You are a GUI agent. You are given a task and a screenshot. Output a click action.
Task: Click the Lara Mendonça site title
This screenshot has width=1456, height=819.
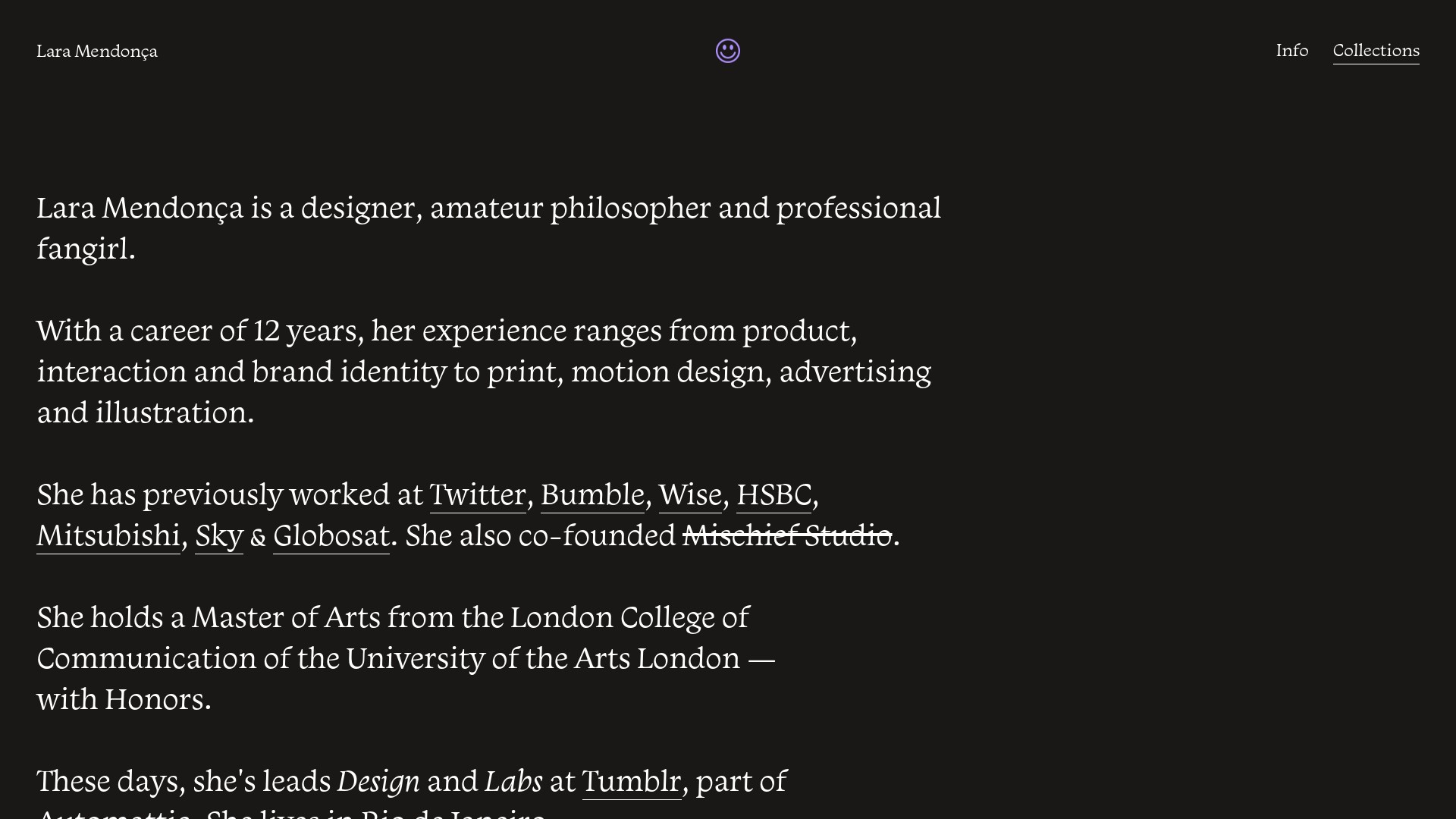coord(97,52)
